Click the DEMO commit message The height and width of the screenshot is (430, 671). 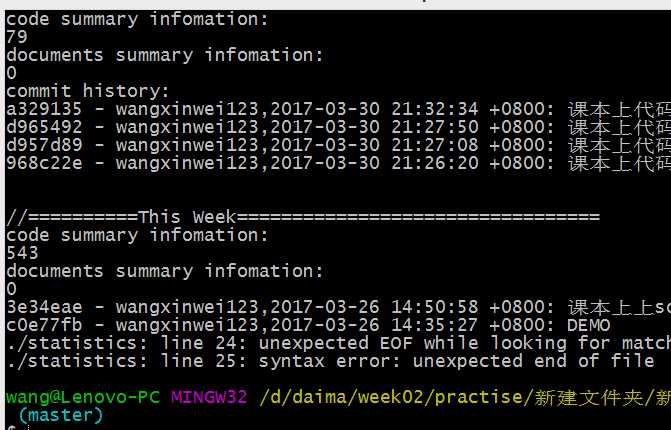589,325
